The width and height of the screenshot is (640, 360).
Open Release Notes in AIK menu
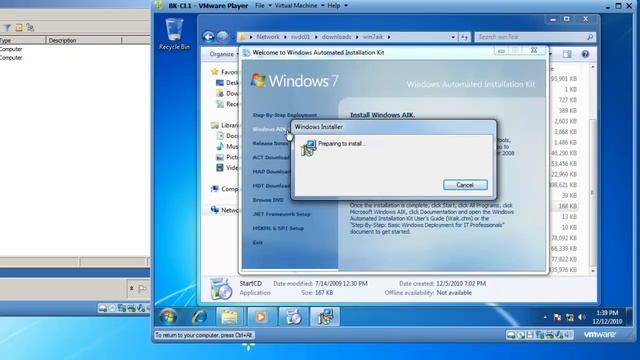pos(270,143)
